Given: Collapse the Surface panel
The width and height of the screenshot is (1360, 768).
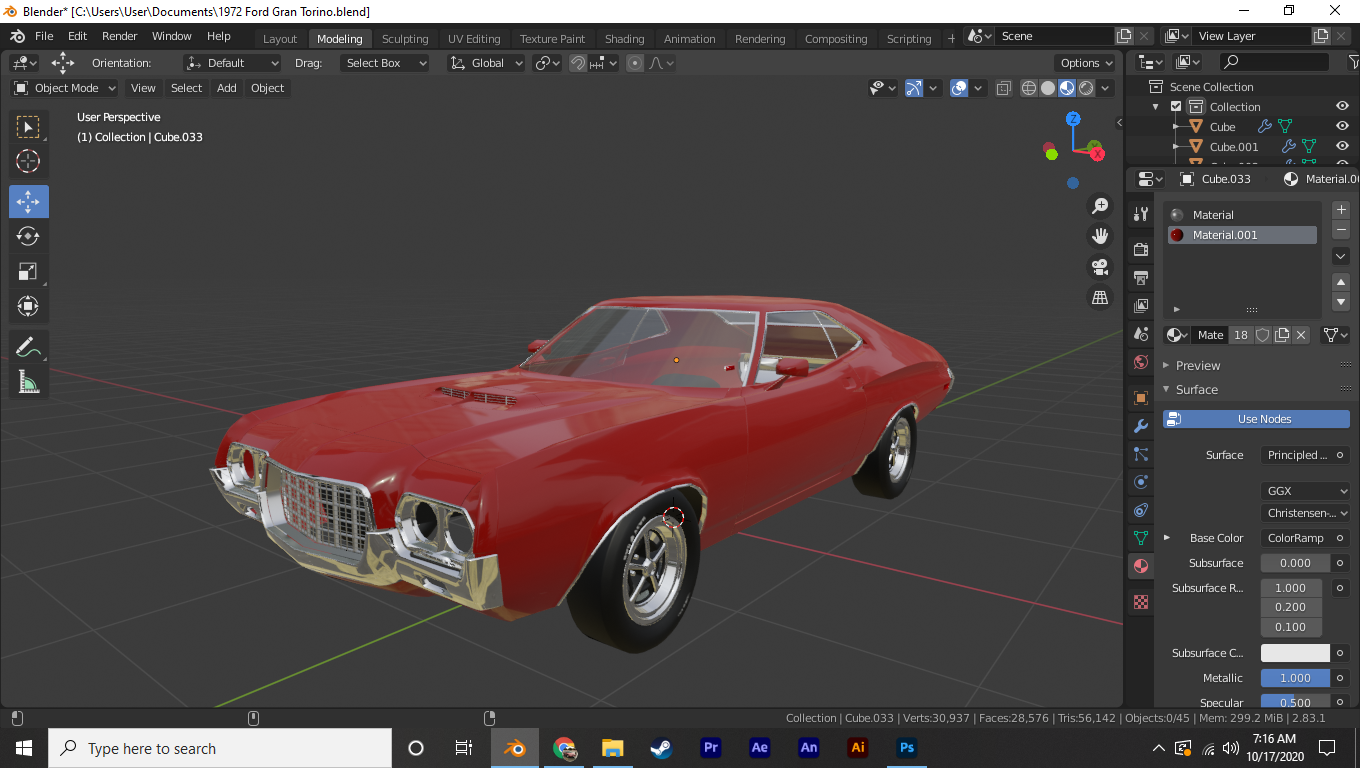Looking at the screenshot, I should [1197, 389].
